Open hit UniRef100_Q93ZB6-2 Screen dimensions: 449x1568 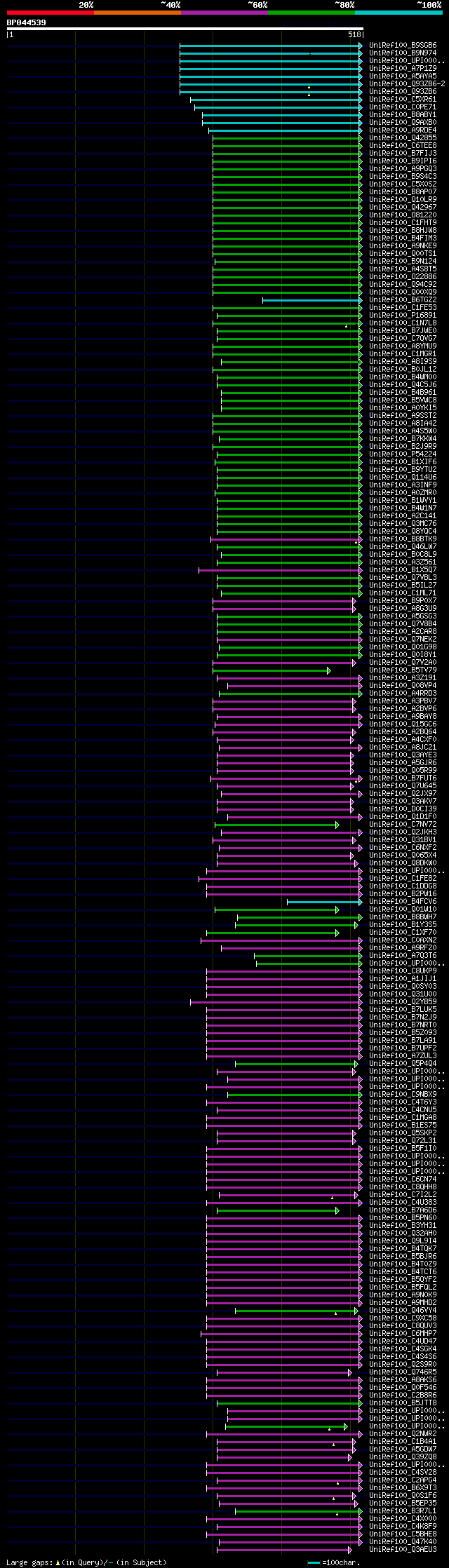click(407, 84)
